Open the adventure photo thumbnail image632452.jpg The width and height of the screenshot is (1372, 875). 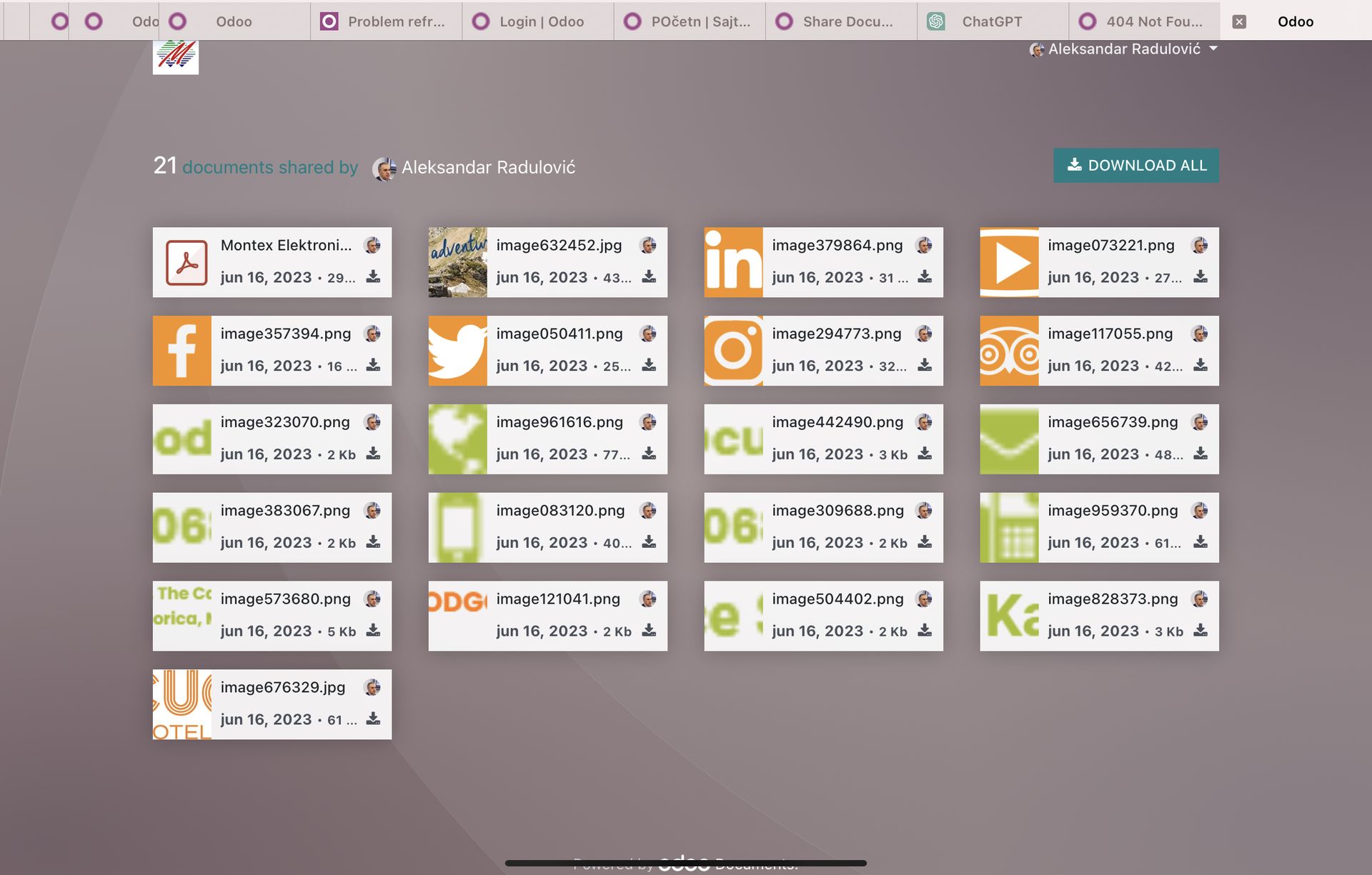457,262
